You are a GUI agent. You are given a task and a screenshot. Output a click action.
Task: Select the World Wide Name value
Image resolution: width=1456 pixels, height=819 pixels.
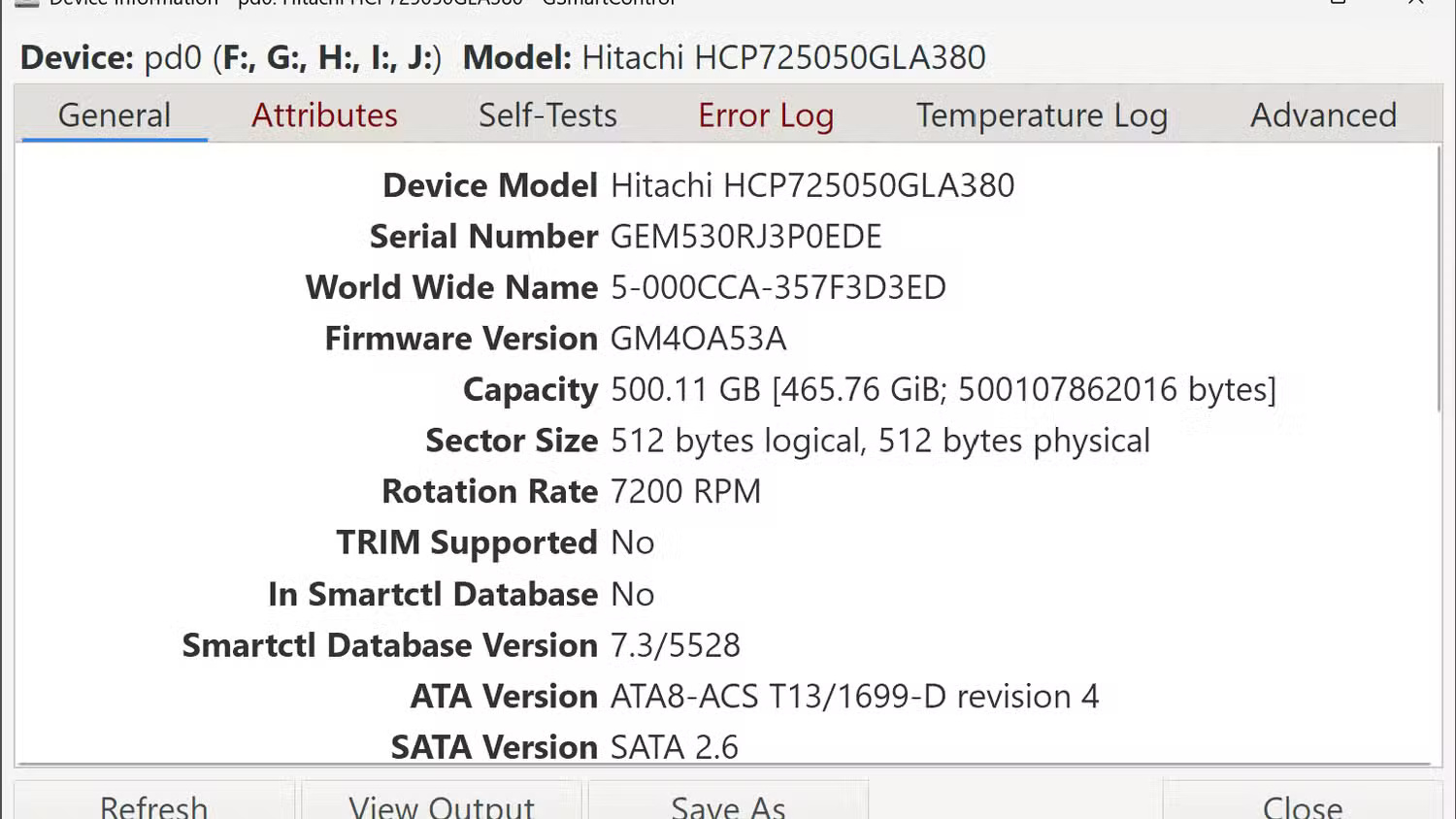coord(778,287)
